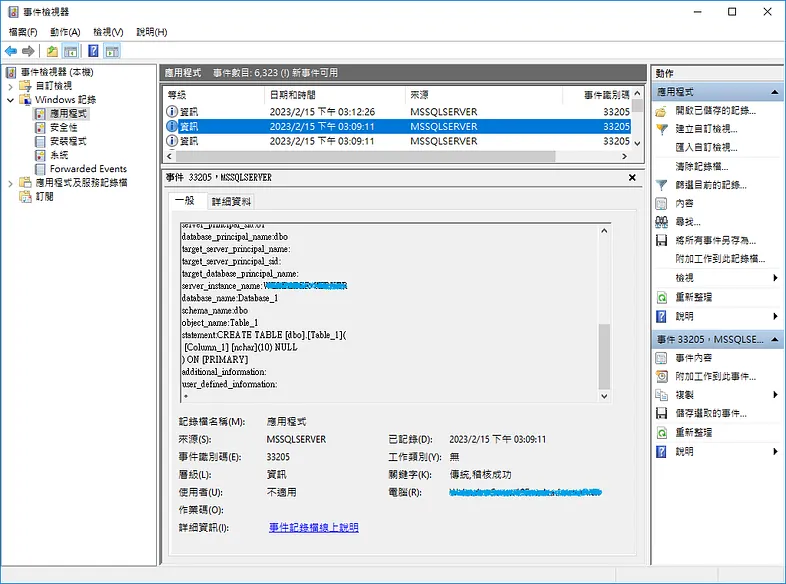The image size is (786, 584).
Task: Click the upper 說明 help icon
Action: 662,316
